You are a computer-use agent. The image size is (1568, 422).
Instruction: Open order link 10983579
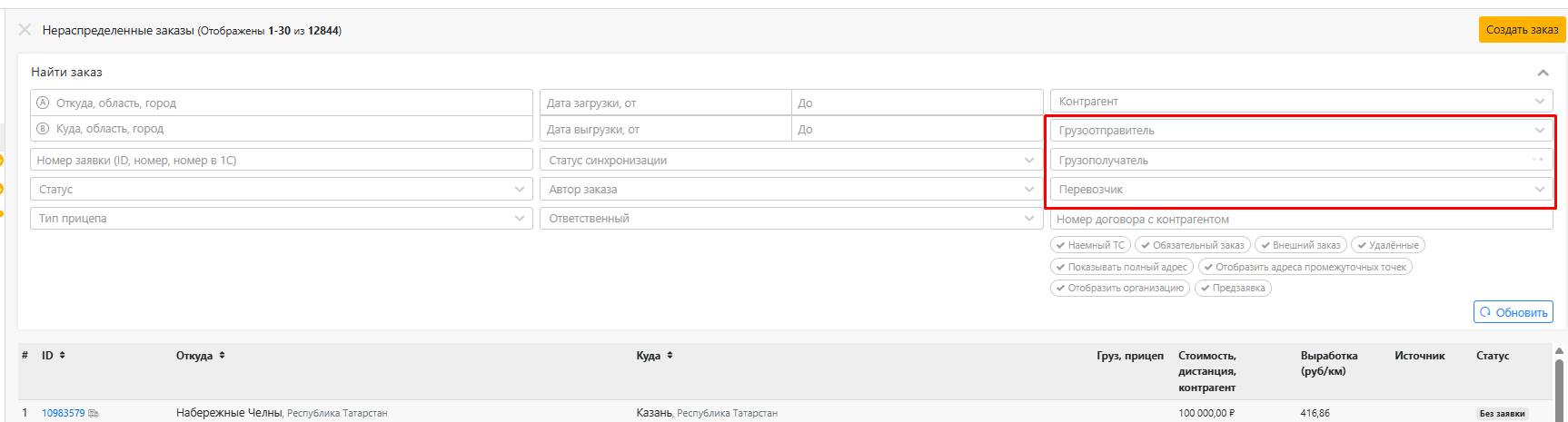tap(64, 414)
